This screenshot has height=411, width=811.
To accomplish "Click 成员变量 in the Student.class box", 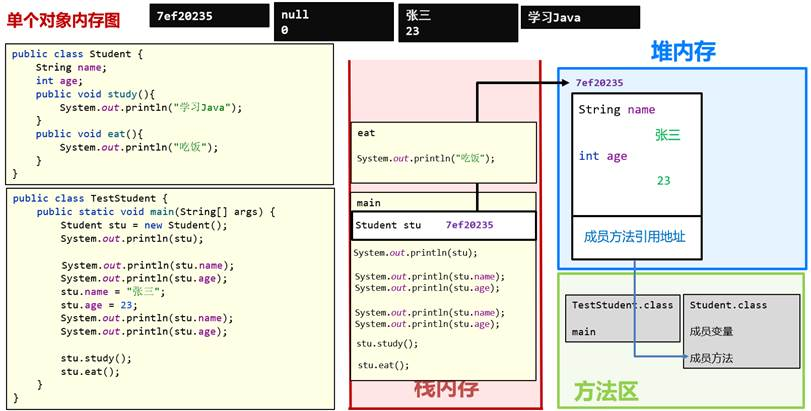I will tap(711, 331).
